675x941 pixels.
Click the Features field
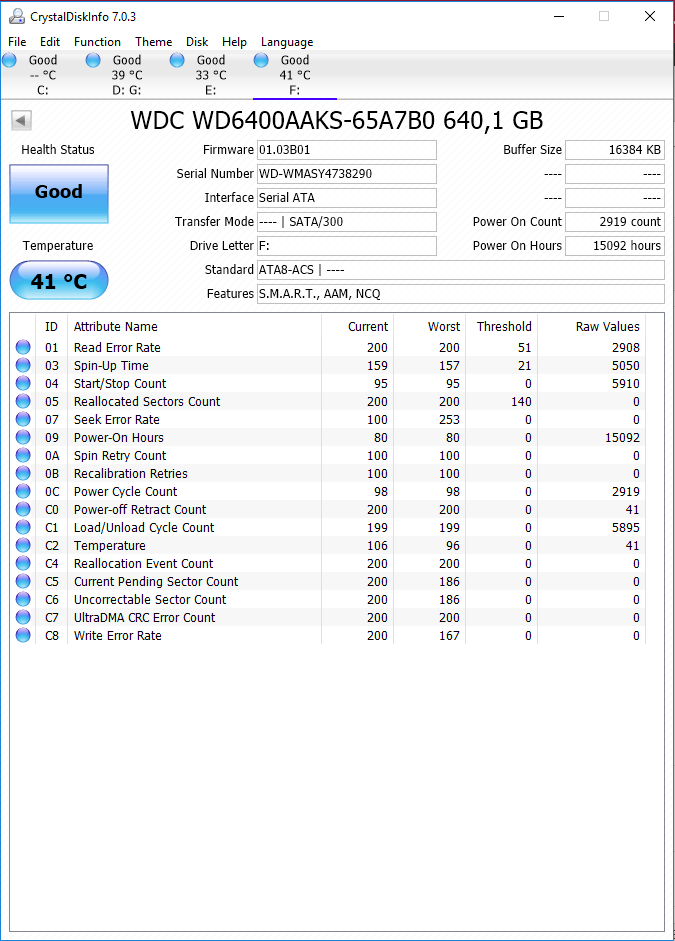pyautogui.click(x=461, y=294)
